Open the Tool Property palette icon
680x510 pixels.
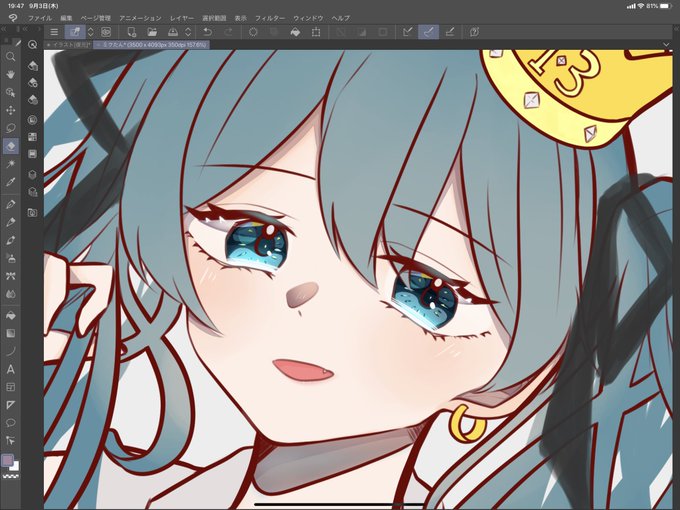coord(33,83)
